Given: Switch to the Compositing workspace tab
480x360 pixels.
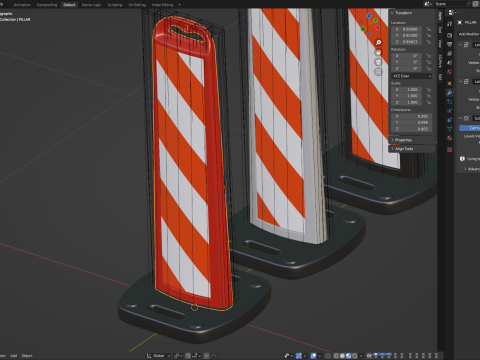Looking at the screenshot, I should [47, 5].
